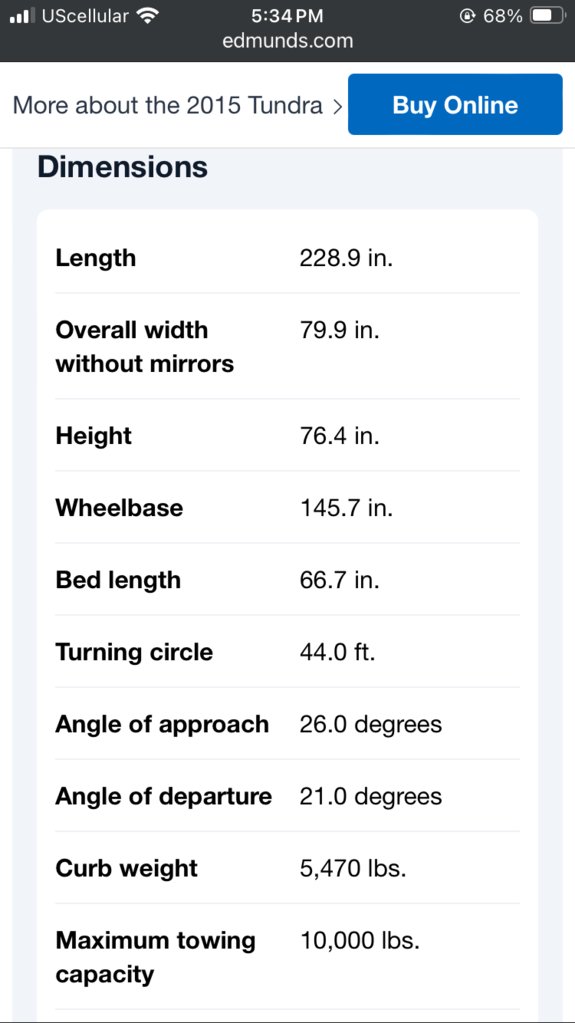Image resolution: width=575 pixels, height=1023 pixels.
Task: Tap the chevron after 2015 Tundra
Action: tap(337, 106)
